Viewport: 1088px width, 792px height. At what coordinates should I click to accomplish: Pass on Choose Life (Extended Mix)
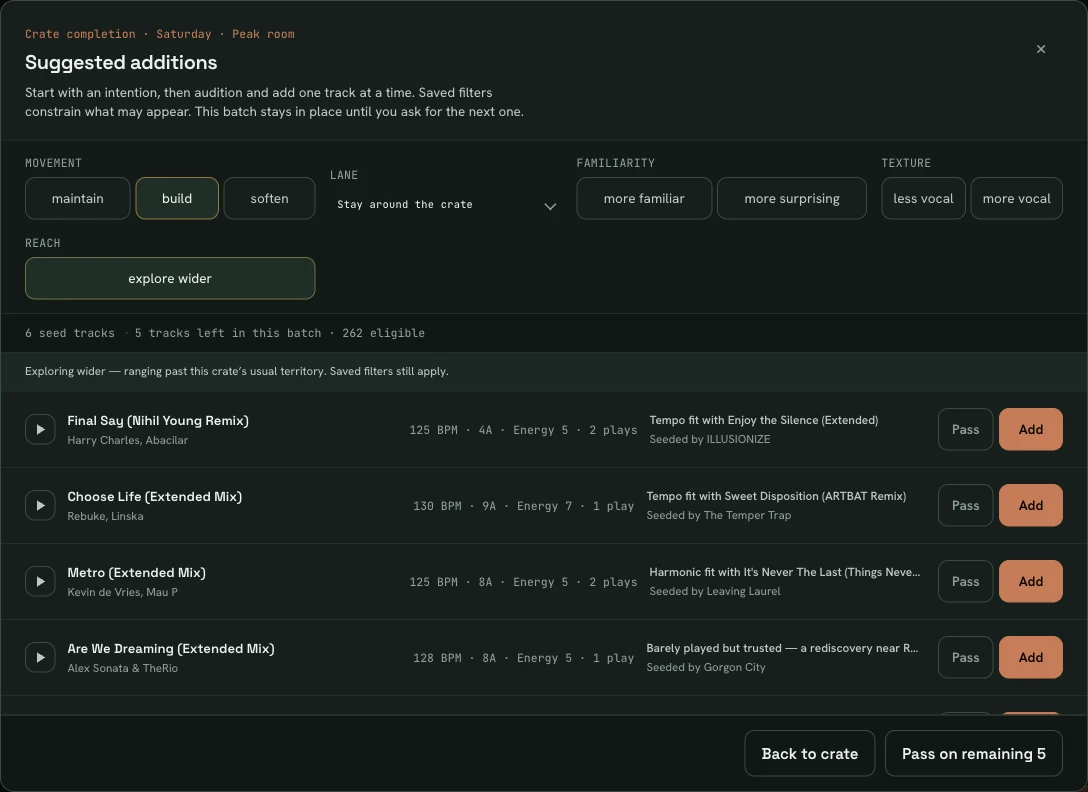click(x=965, y=505)
